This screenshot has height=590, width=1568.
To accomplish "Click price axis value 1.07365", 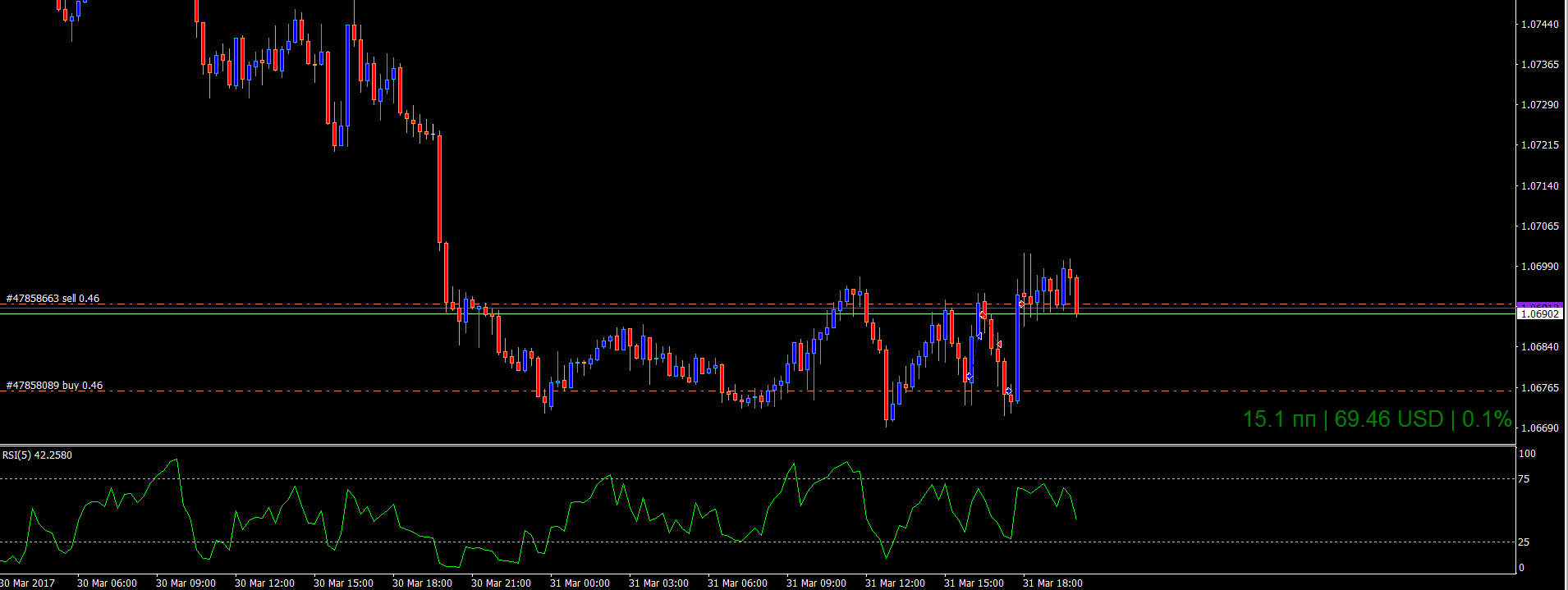I will pos(1540,65).
